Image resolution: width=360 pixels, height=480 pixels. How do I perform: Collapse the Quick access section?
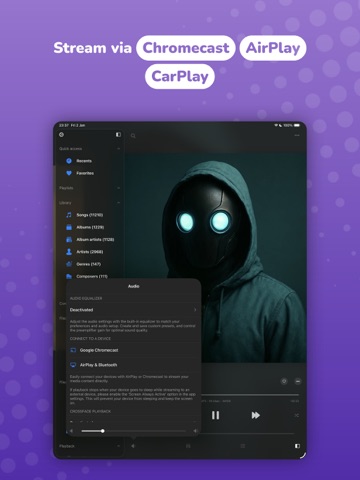coord(119,149)
